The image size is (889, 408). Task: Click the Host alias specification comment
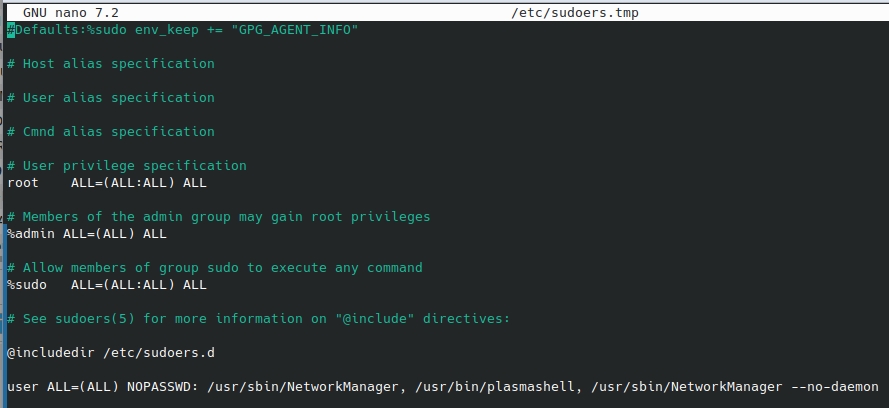[x=111, y=63]
